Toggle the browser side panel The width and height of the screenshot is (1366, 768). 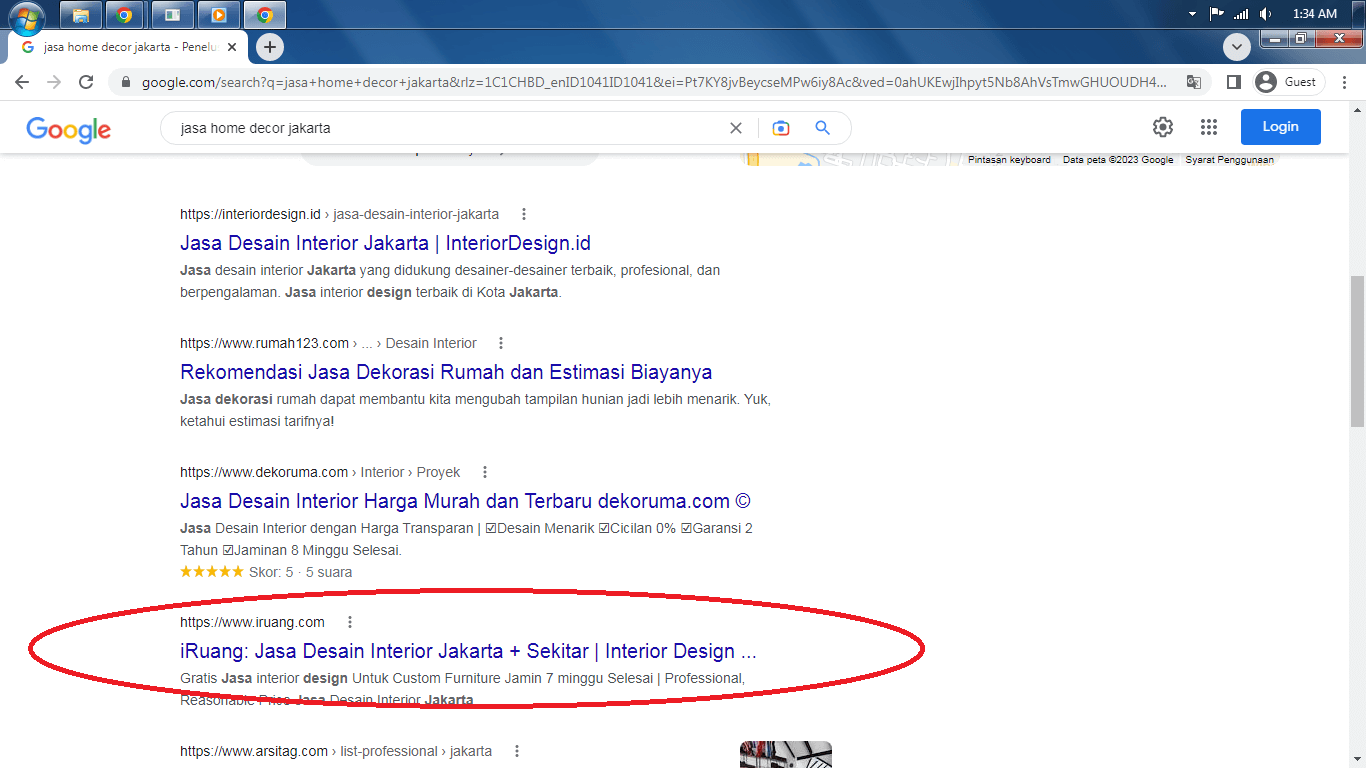tap(1234, 82)
